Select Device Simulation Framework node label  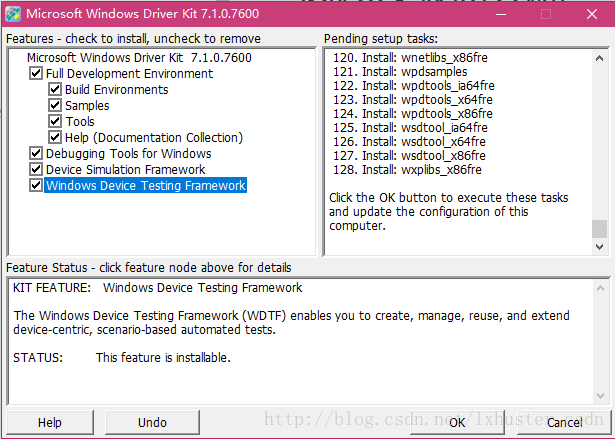coord(126,169)
